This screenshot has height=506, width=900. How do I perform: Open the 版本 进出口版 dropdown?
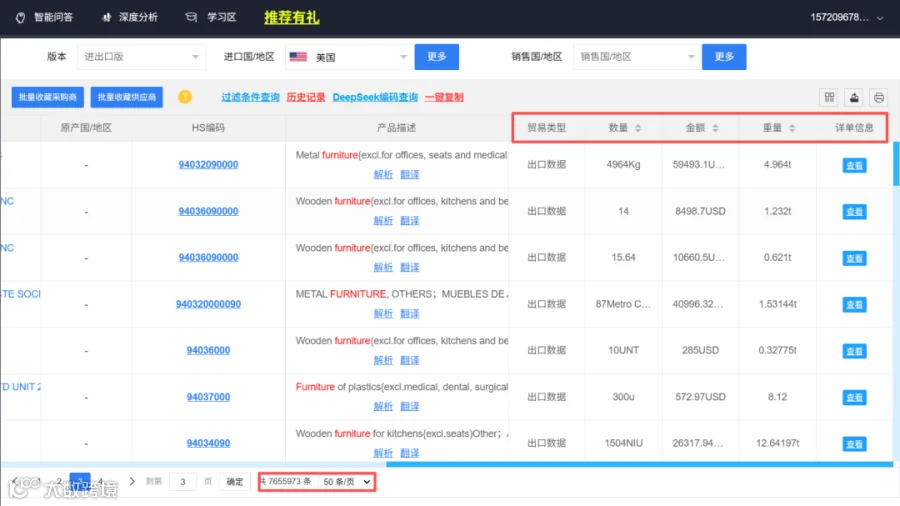[x=141, y=57]
